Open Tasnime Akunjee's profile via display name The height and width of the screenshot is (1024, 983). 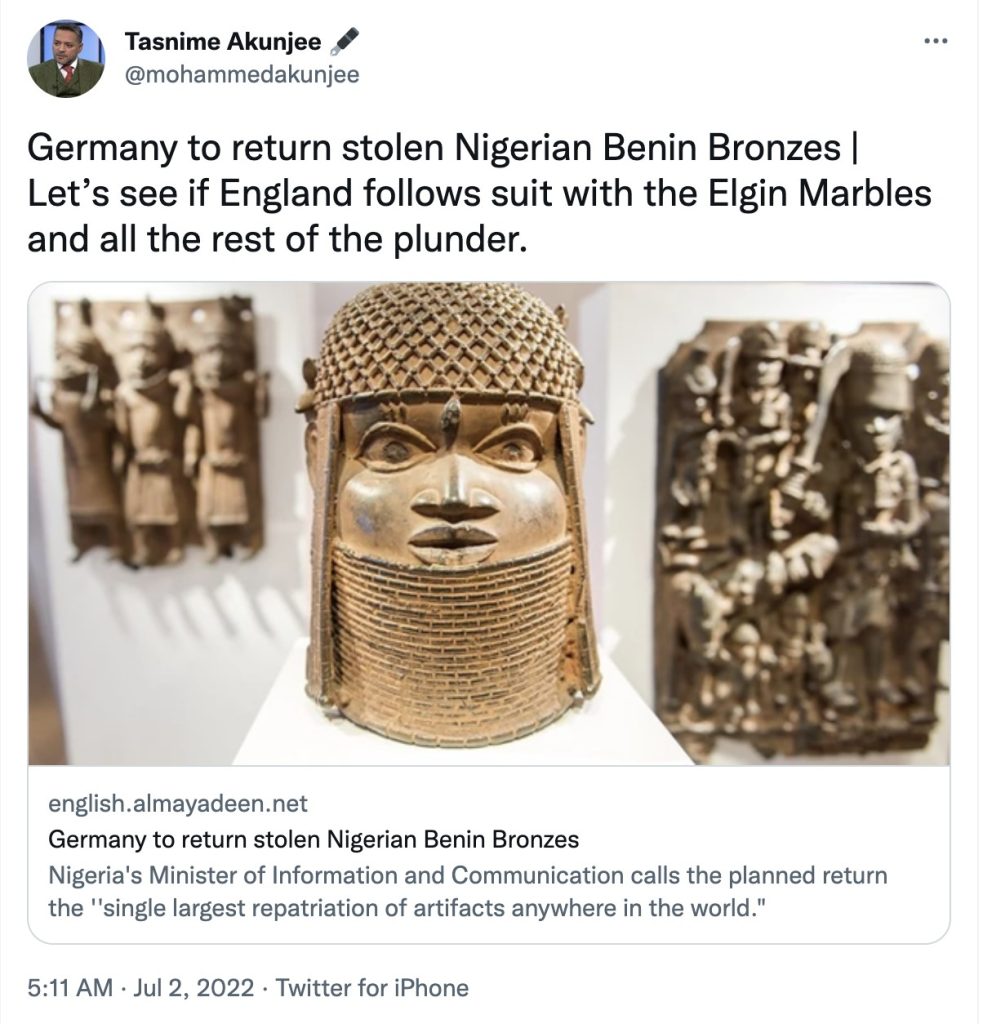222,43
